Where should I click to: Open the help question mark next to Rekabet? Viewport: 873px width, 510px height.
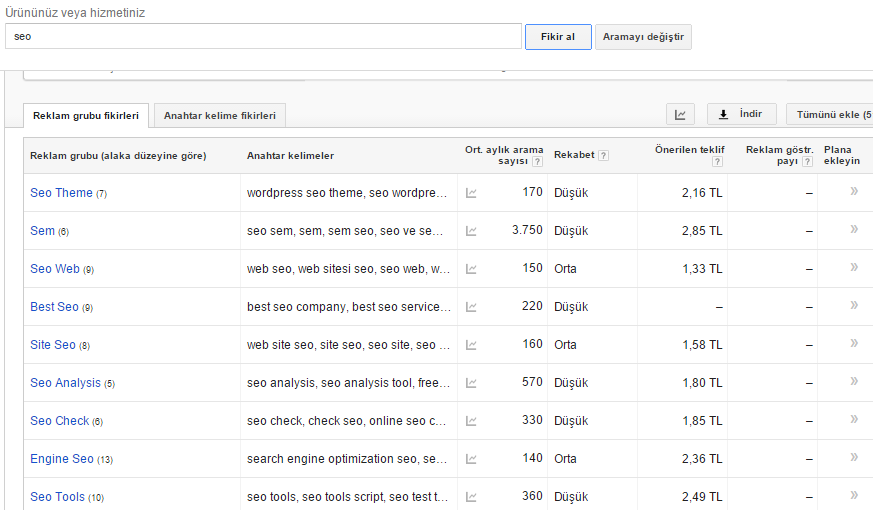603,155
